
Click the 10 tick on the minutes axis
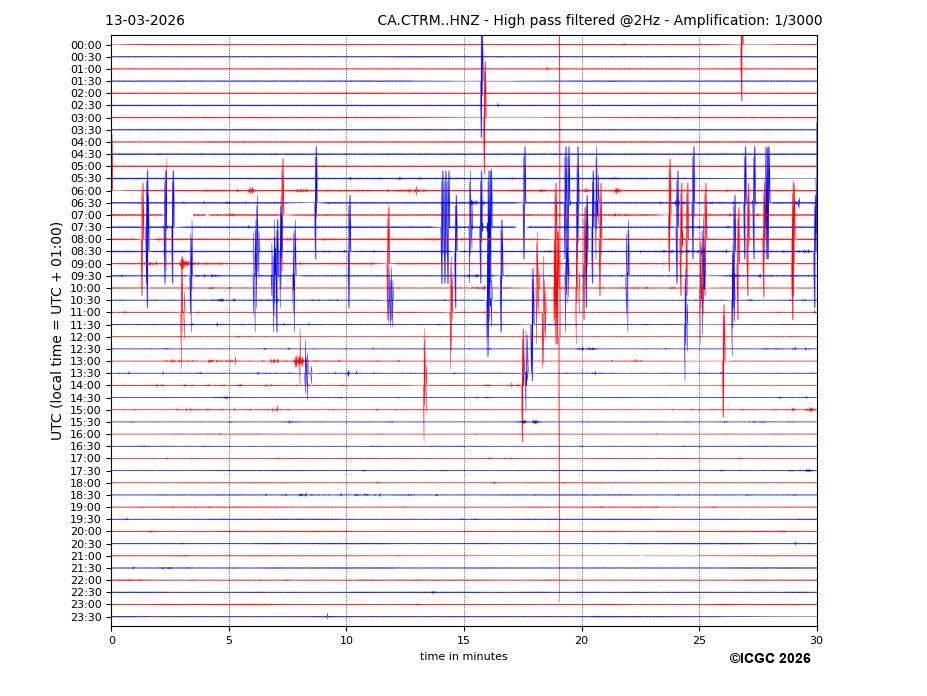click(347, 640)
